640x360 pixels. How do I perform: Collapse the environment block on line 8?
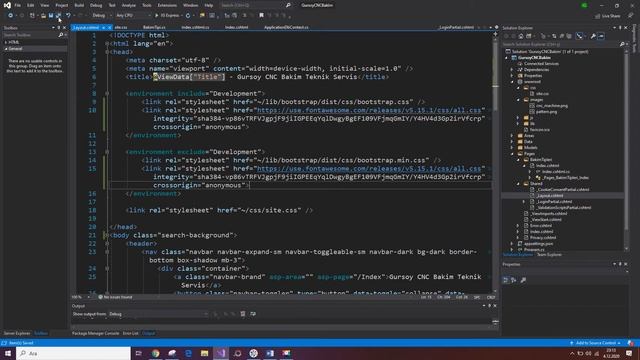click(x=107, y=93)
